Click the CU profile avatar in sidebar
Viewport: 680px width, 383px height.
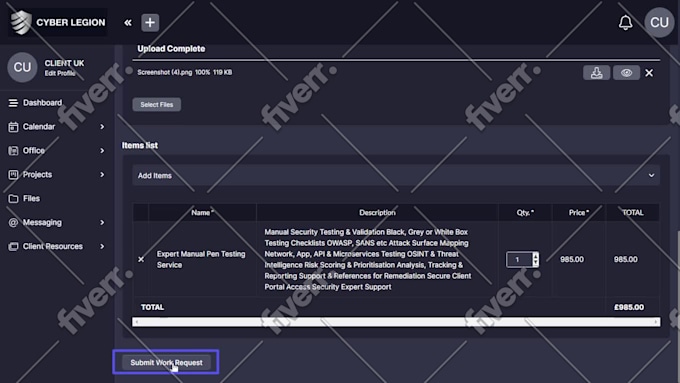pos(22,67)
